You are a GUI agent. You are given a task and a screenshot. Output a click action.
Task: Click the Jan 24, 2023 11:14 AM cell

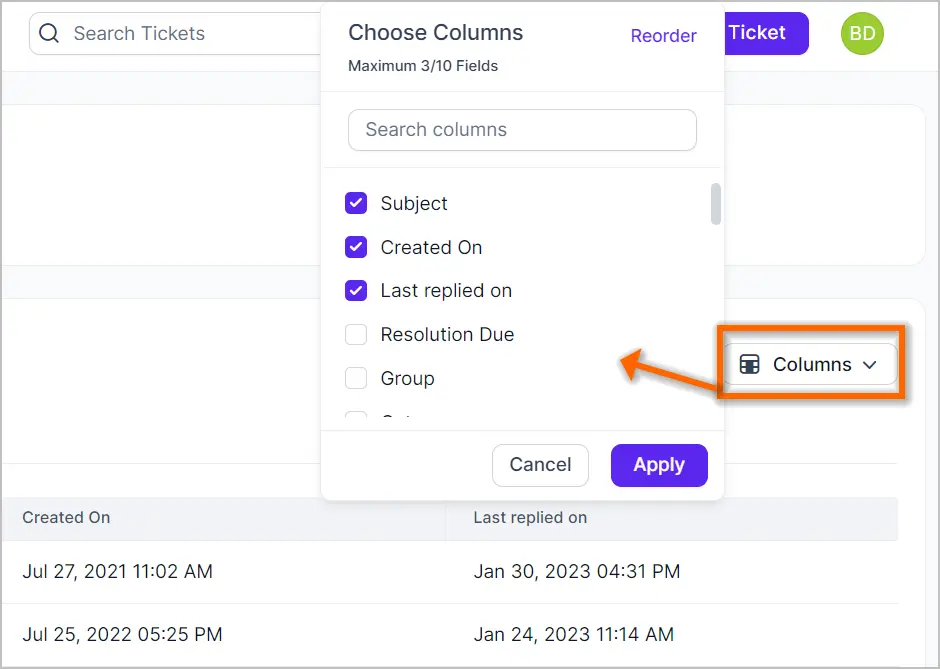(x=574, y=634)
